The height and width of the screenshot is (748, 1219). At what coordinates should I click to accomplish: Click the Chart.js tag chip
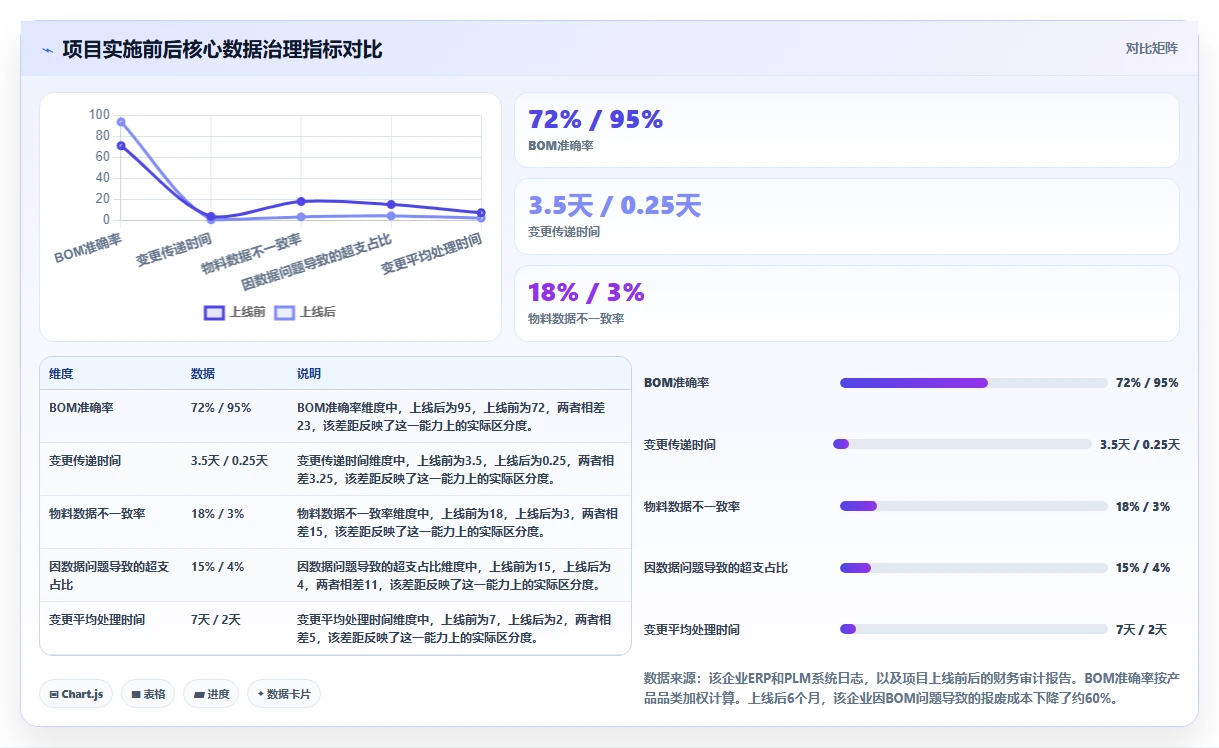76,694
